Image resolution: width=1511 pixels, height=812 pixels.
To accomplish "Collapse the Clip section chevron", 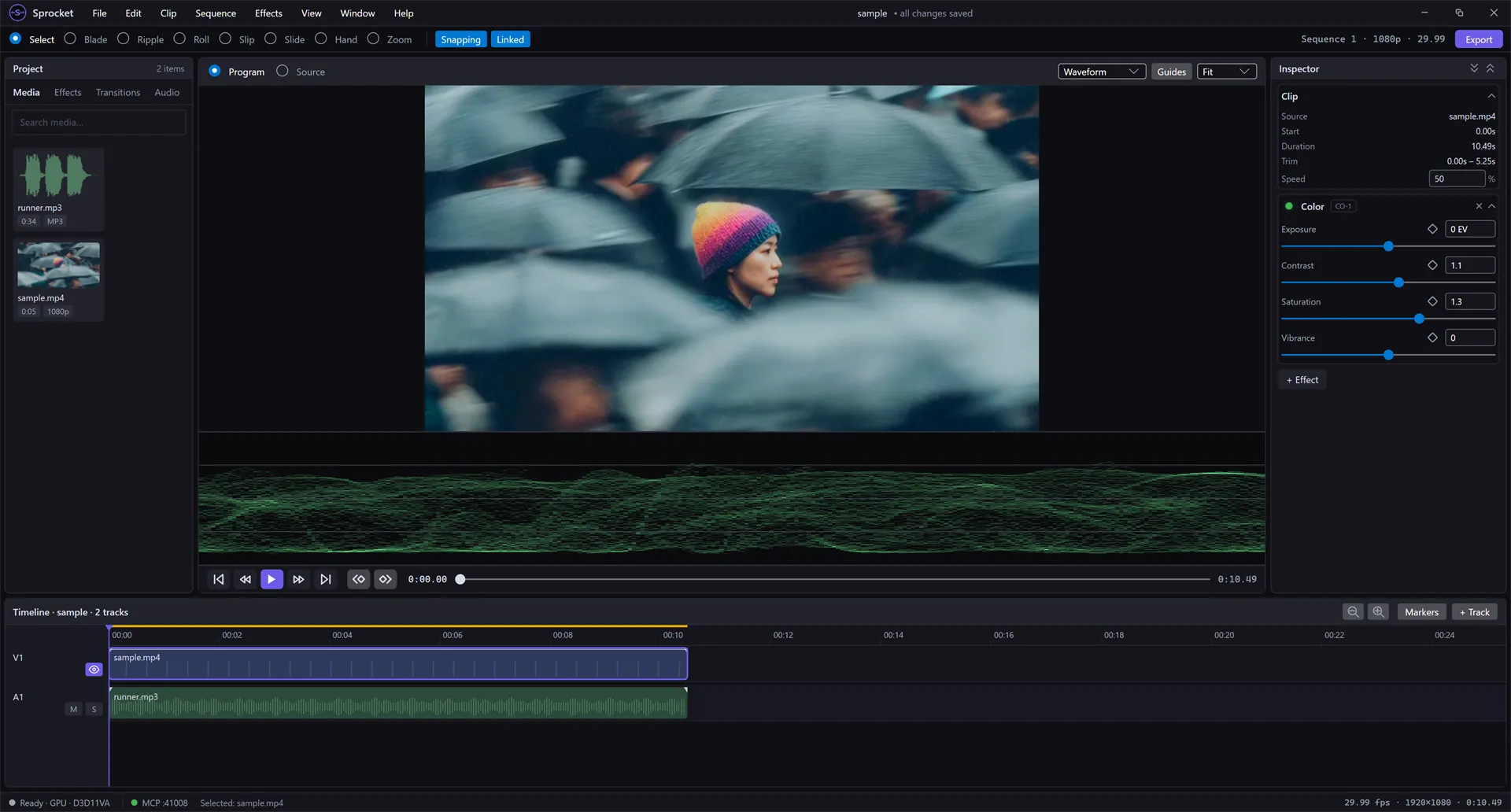I will [1491, 96].
